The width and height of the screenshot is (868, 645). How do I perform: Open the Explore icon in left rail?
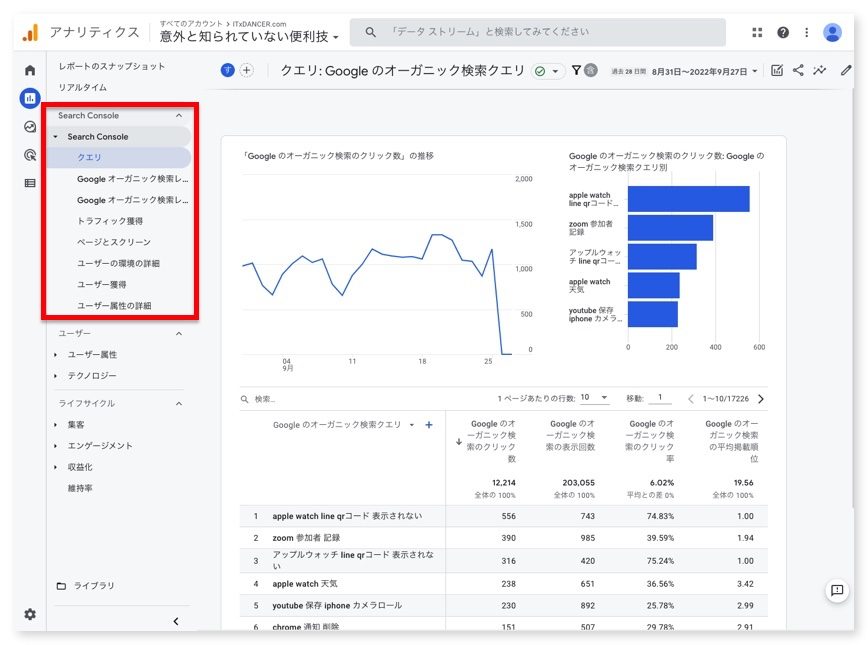point(30,127)
